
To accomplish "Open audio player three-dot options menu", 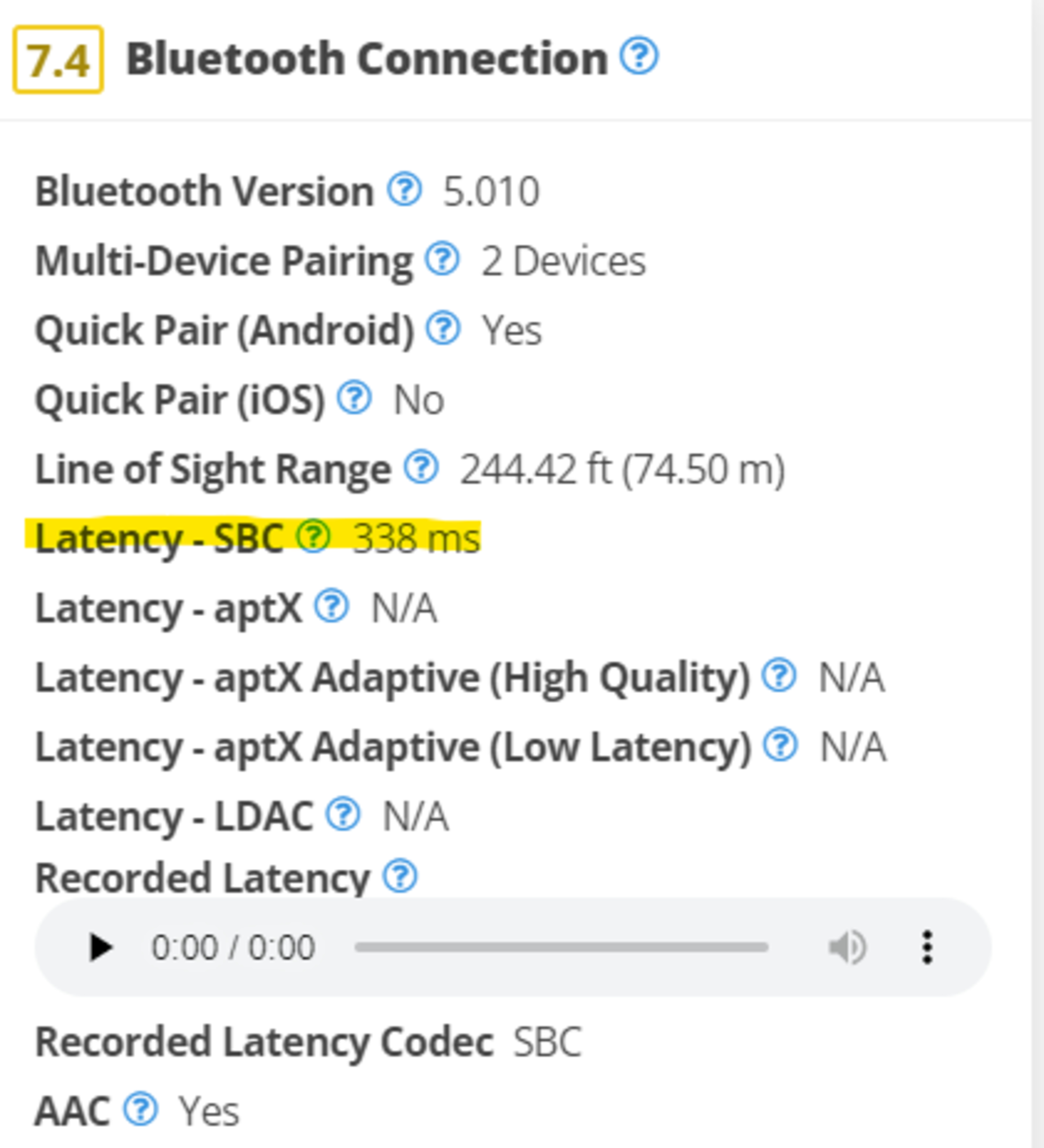I will tap(927, 948).
